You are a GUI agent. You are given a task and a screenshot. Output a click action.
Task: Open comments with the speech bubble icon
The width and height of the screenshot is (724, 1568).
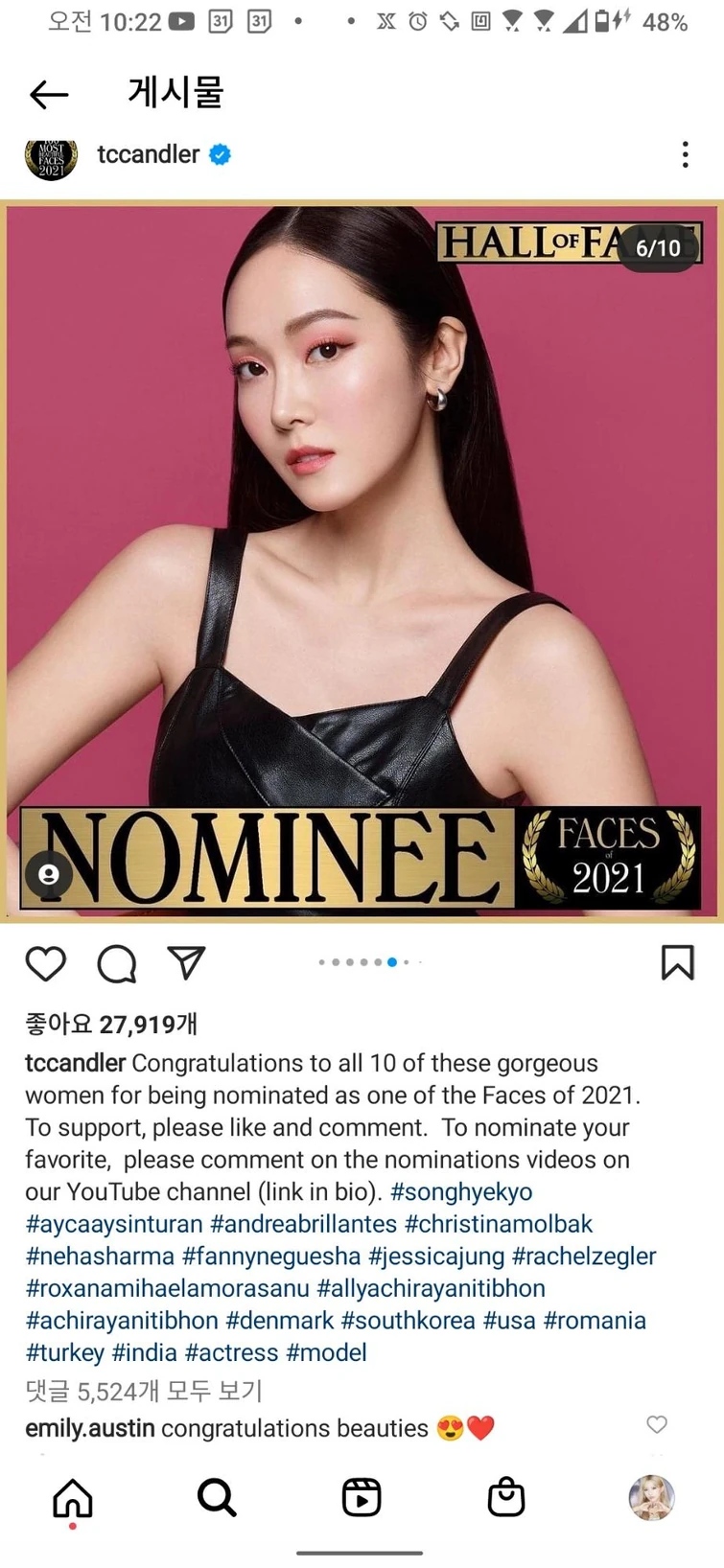(x=117, y=963)
